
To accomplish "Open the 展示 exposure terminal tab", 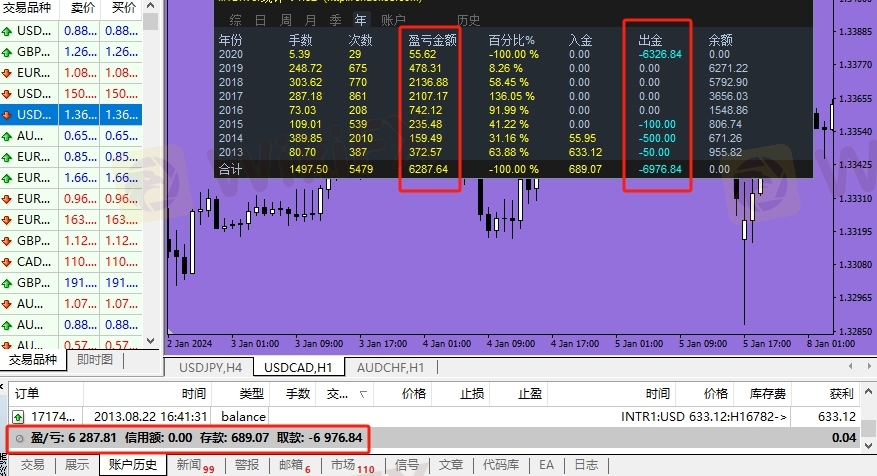I will 77,465.
